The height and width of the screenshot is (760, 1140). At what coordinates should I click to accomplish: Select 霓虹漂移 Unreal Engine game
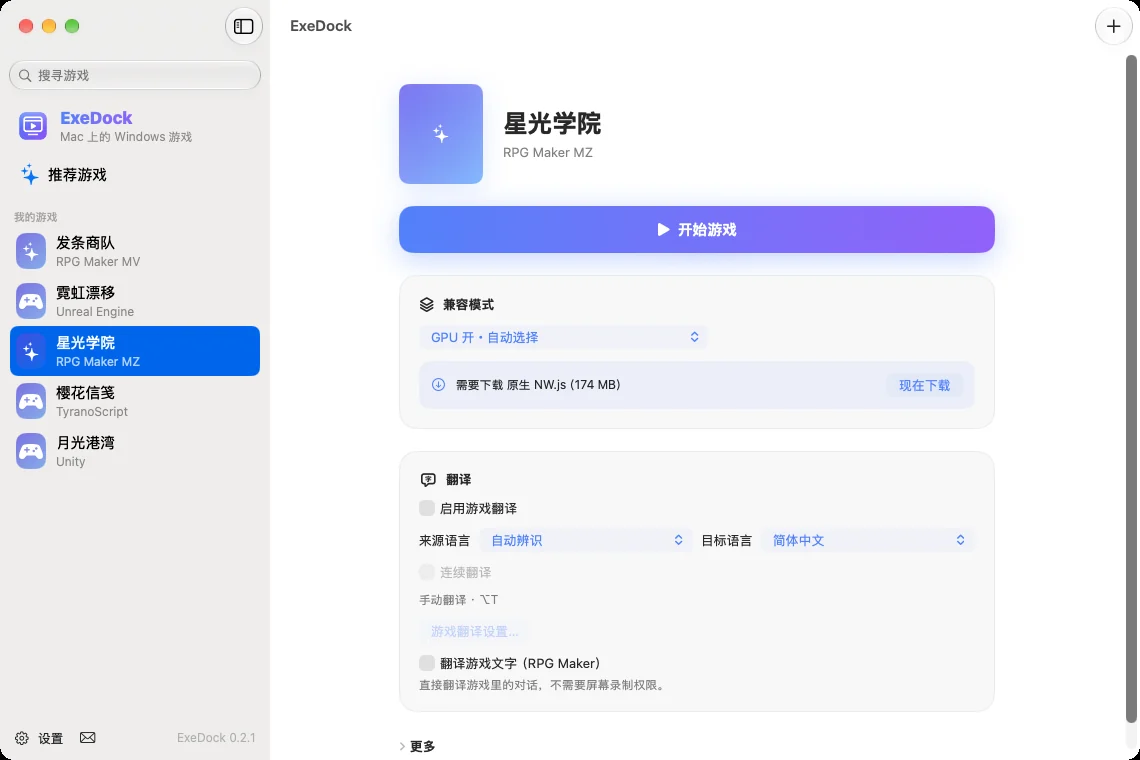(135, 301)
